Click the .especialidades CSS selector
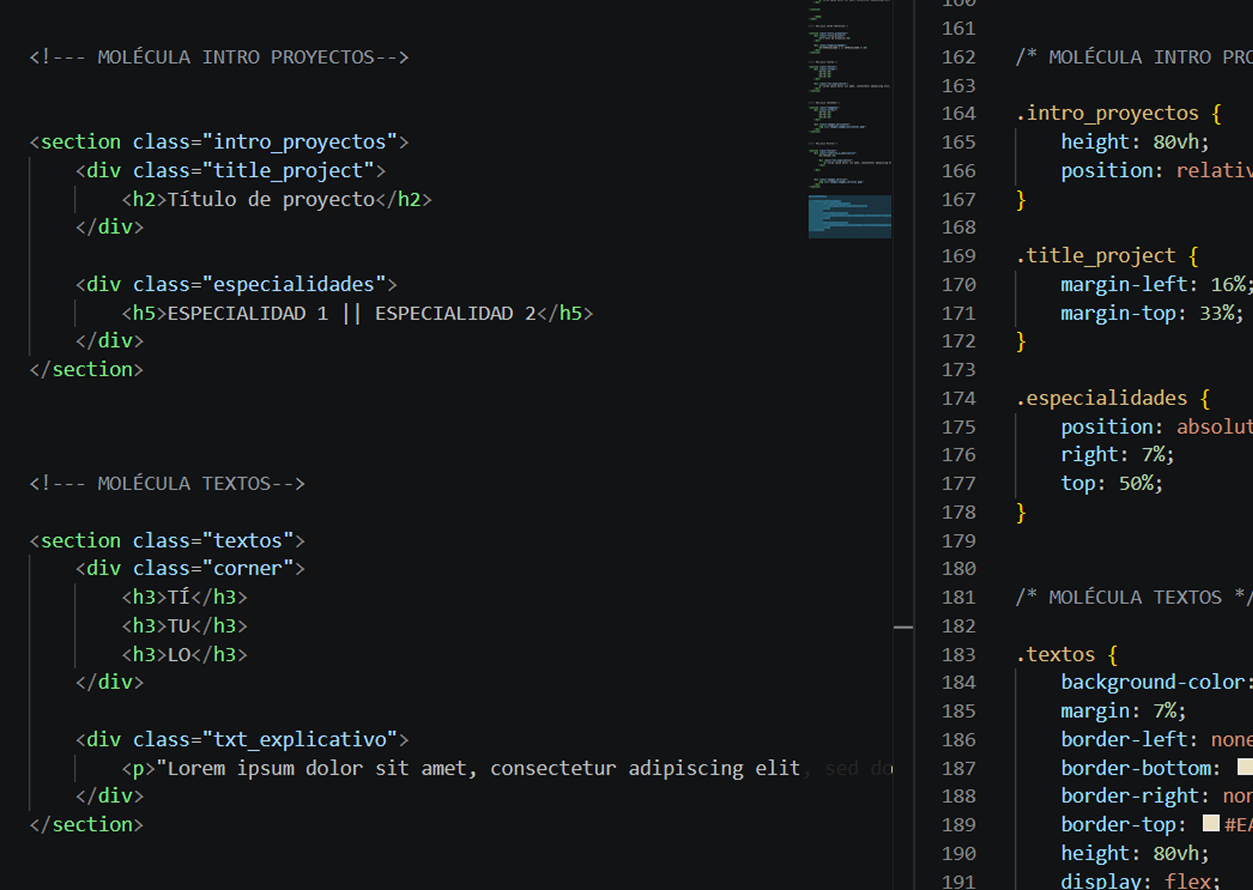Image resolution: width=1253 pixels, height=890 pixels. tap(1101, 398)
